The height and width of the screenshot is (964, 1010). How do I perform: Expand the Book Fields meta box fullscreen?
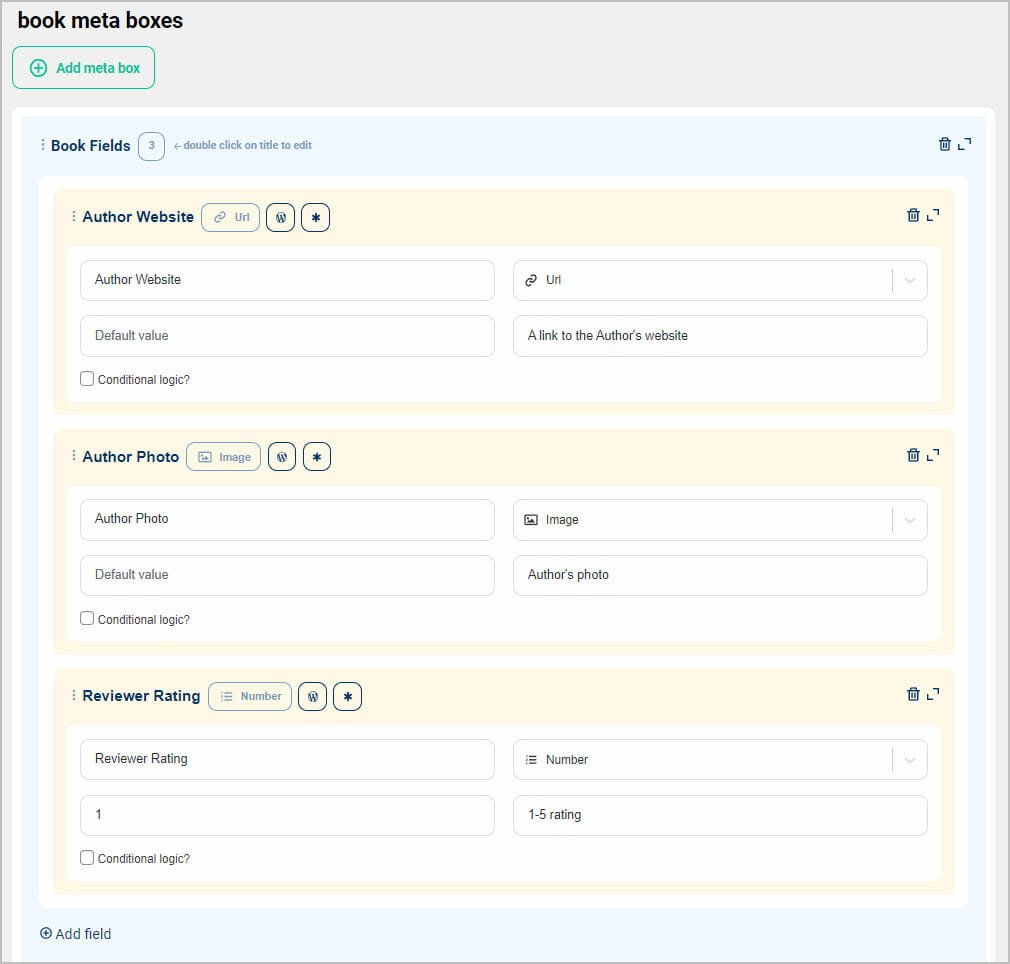click(963, 144)
